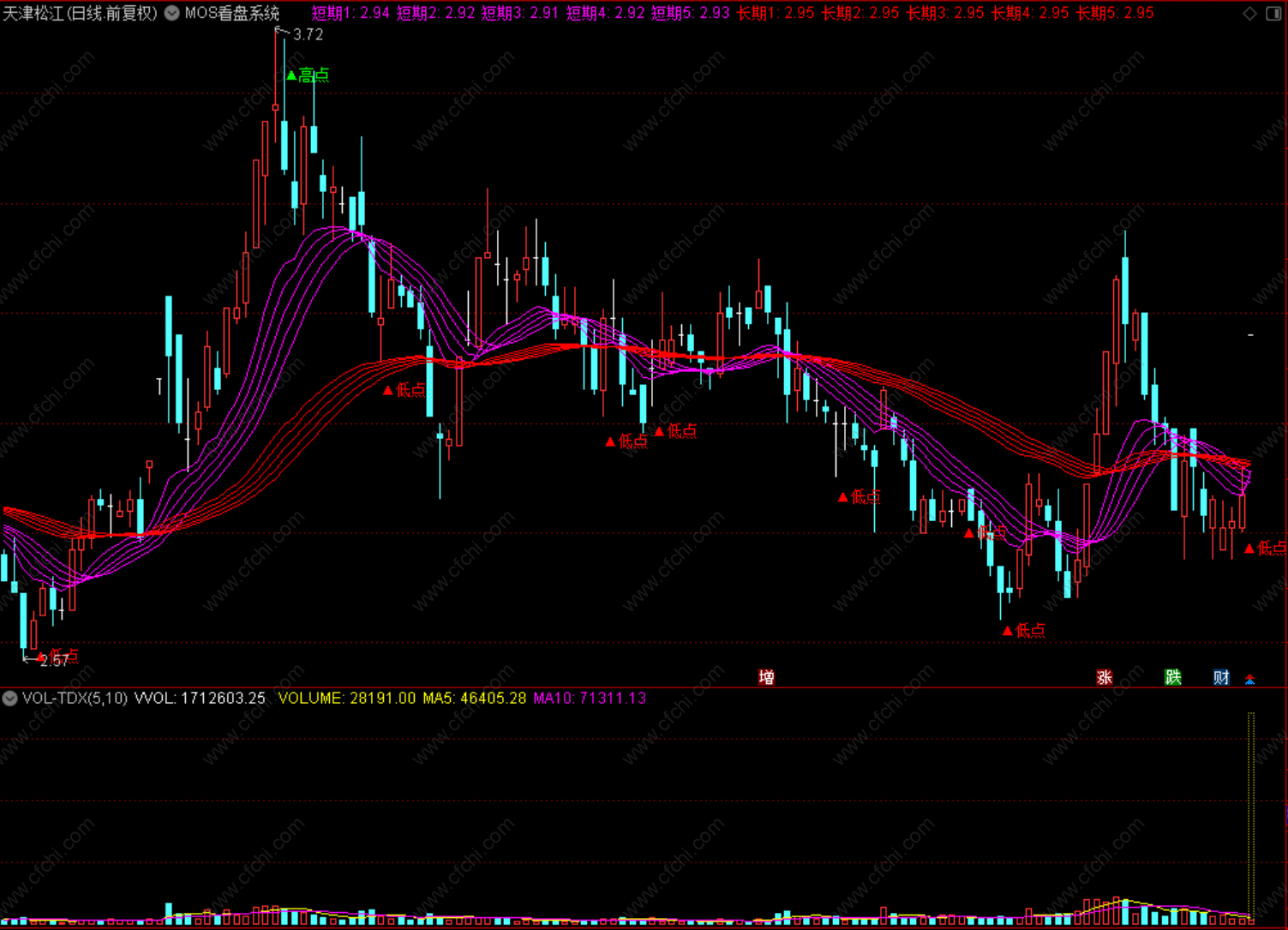Open the VOL-TDX indicator dropdown circle
This screenshot has width=1288, height=930.
click(10, 698)
